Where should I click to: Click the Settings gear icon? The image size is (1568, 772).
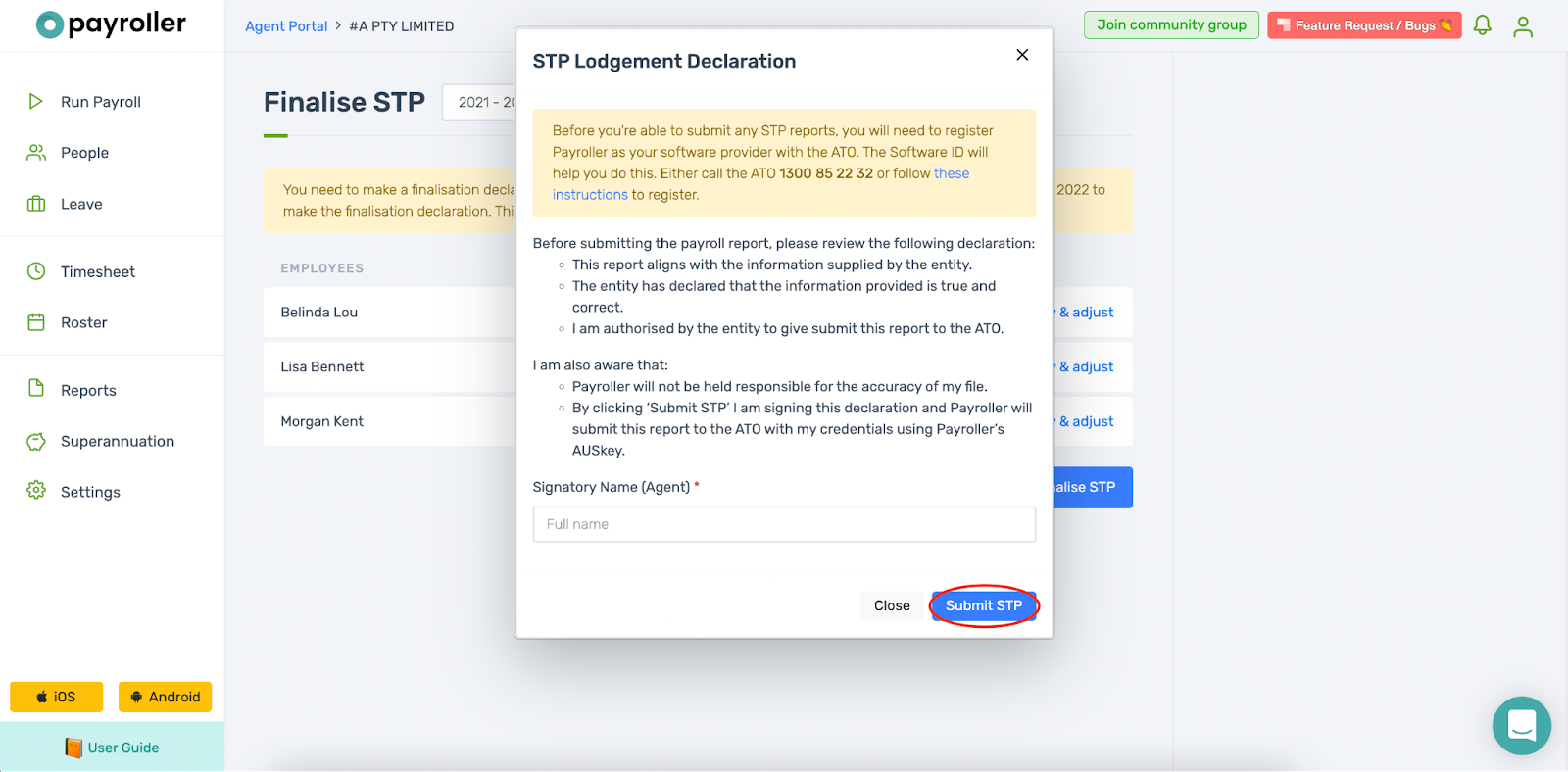coord(36,490)
